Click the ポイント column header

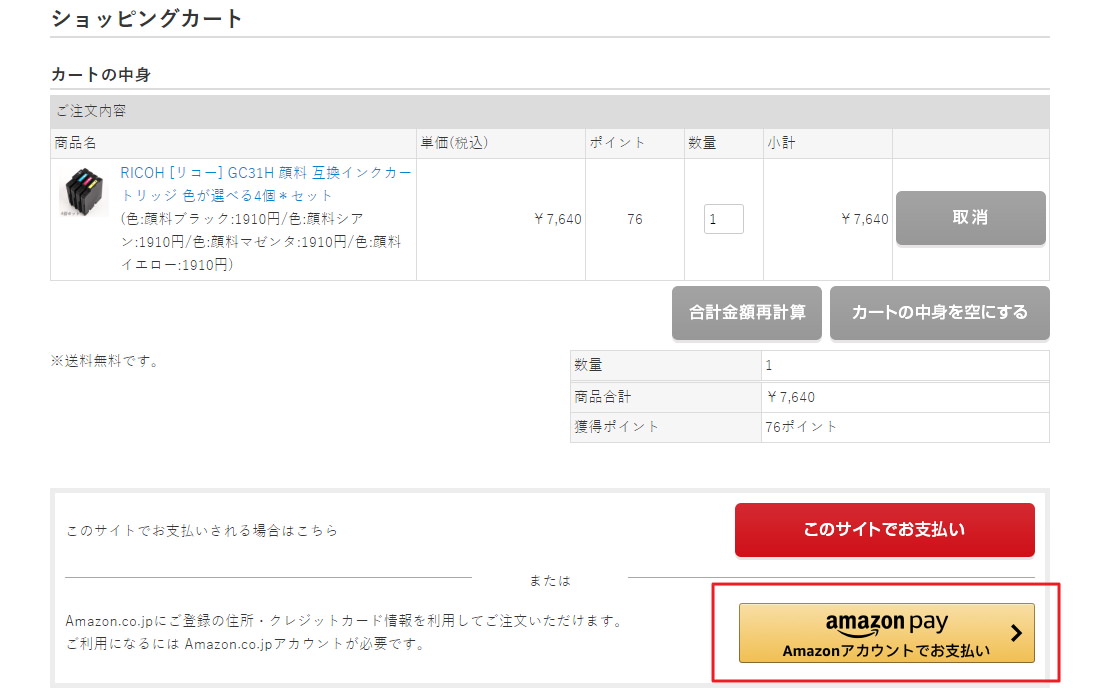tap(617, 143)
